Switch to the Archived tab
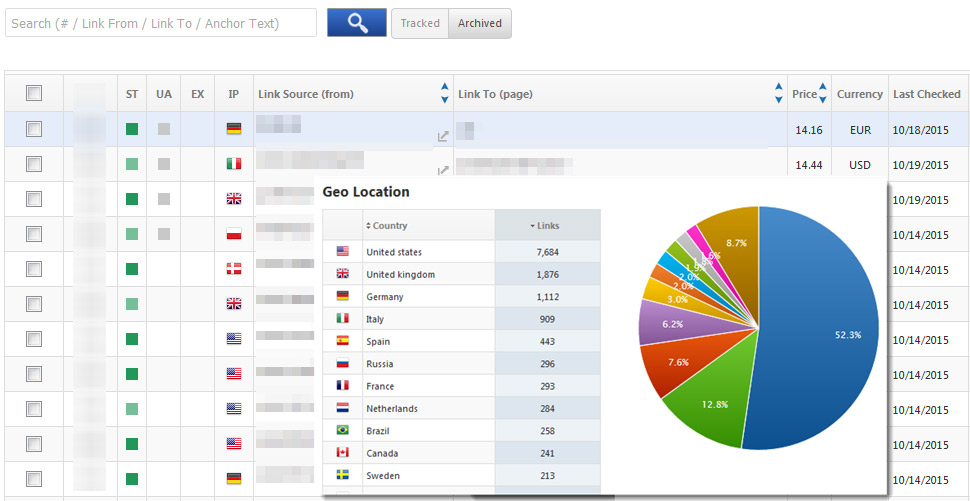This screenshot has width=970, height=501. (480, 23)
